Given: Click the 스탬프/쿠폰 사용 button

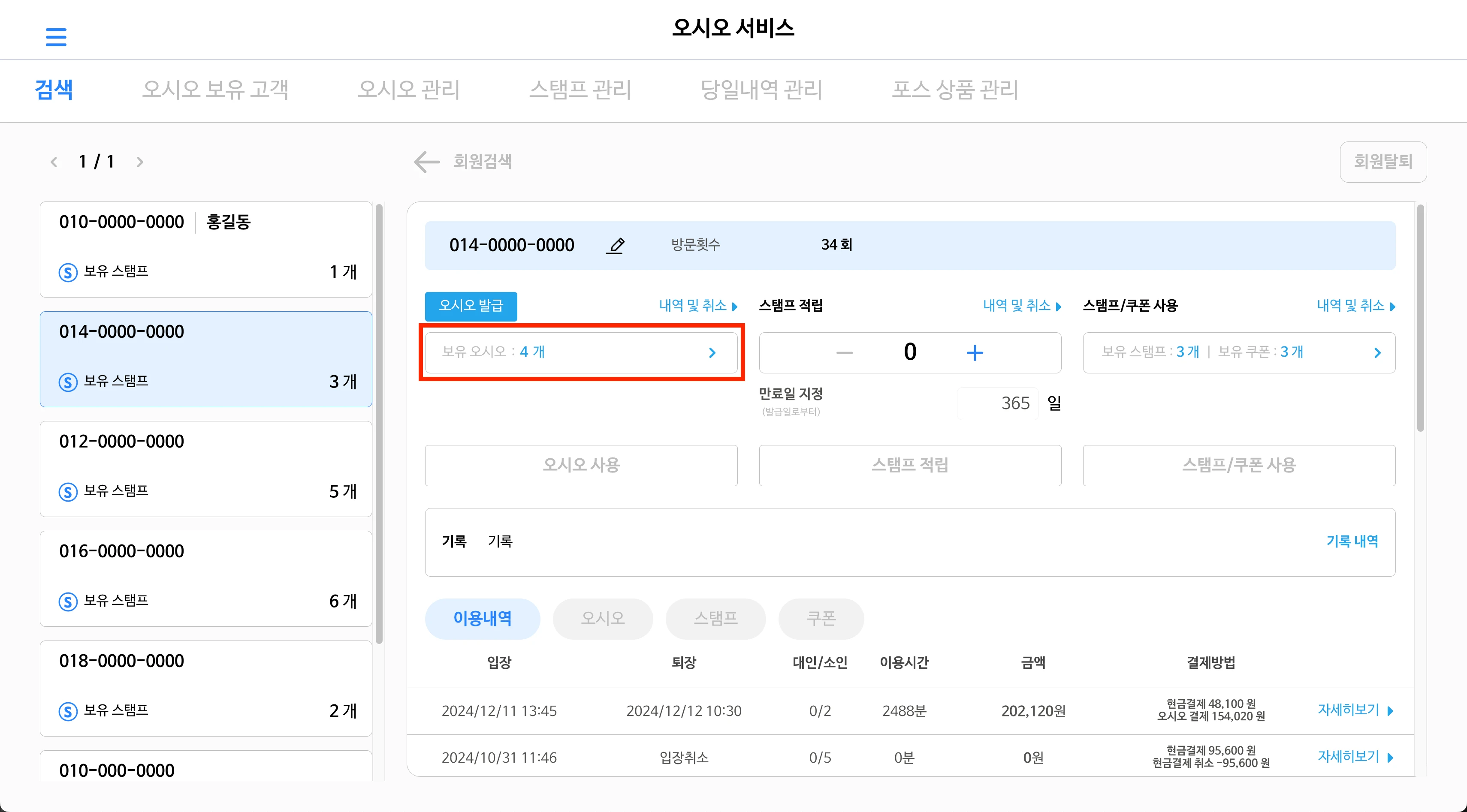Looking at the screenshot, I should 1239,466.
